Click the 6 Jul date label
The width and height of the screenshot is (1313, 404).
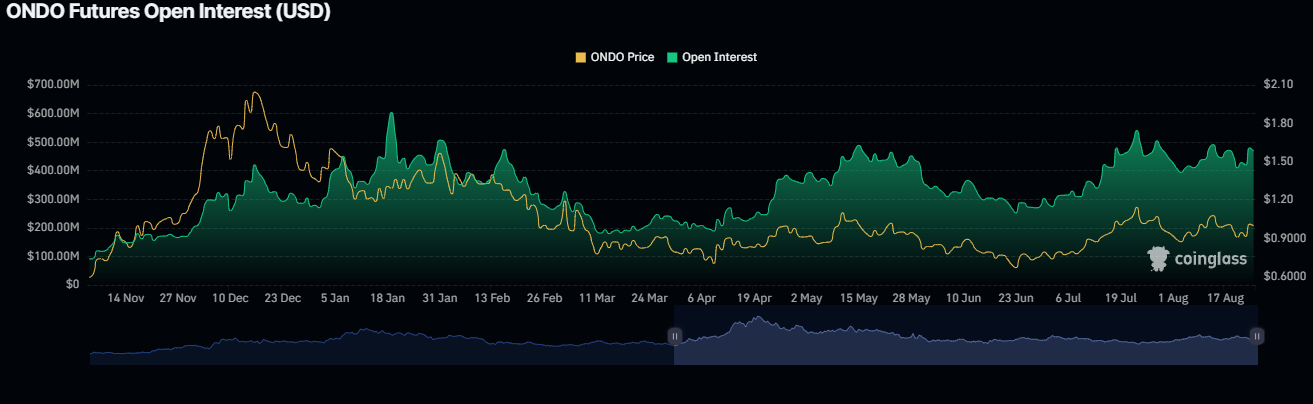tap(1068, 298)
